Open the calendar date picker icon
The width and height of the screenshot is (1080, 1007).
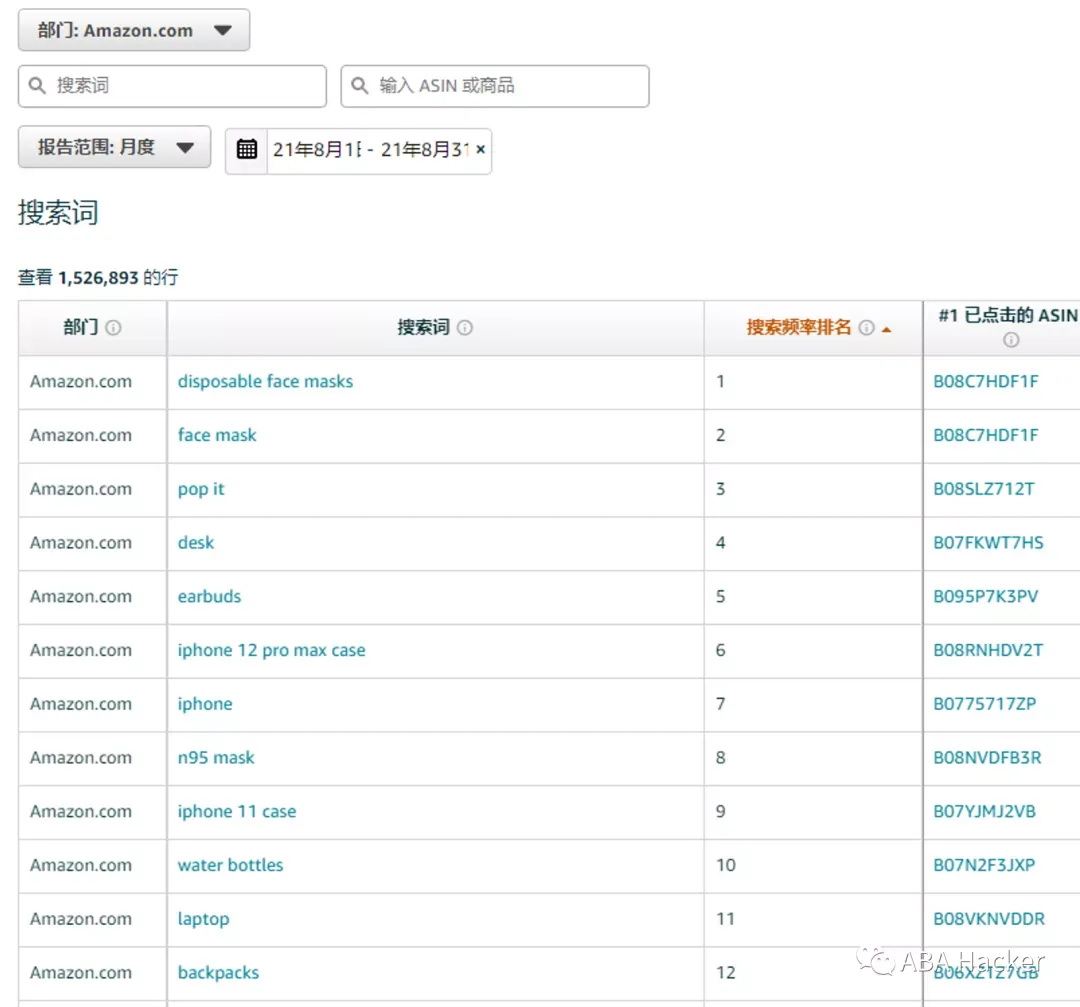(x=247, y=149)
